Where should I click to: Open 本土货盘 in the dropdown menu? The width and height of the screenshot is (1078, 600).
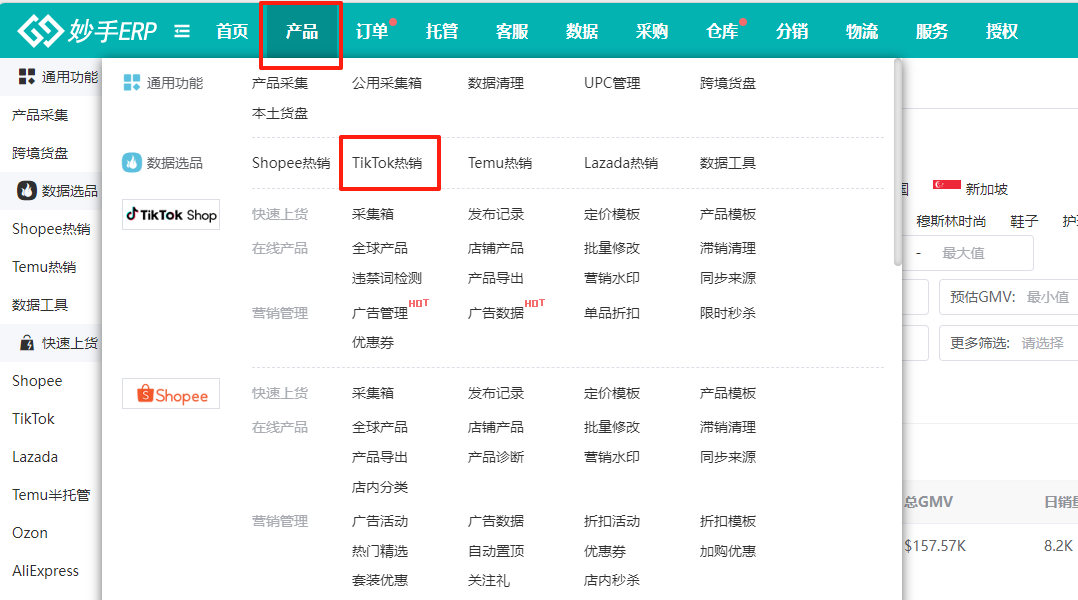click(x=280, y=113)
